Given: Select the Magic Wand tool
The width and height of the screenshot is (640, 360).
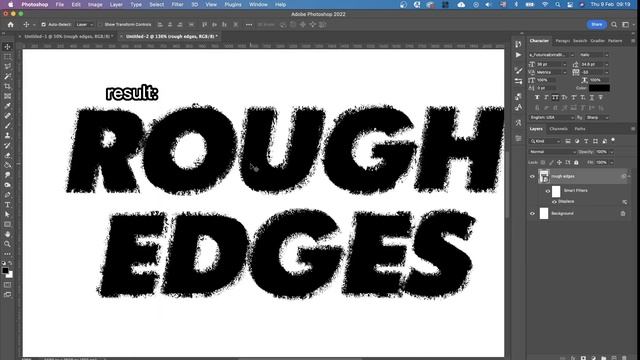Looking at the screenshot, I should [7, 76].
